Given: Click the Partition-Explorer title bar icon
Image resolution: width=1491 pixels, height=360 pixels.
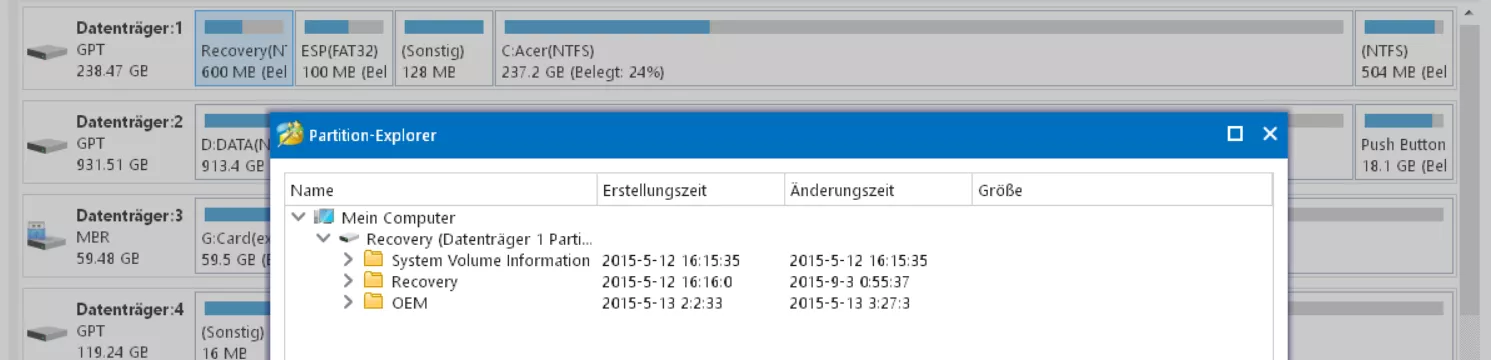Looking at the screenshot, I should 290,134.
